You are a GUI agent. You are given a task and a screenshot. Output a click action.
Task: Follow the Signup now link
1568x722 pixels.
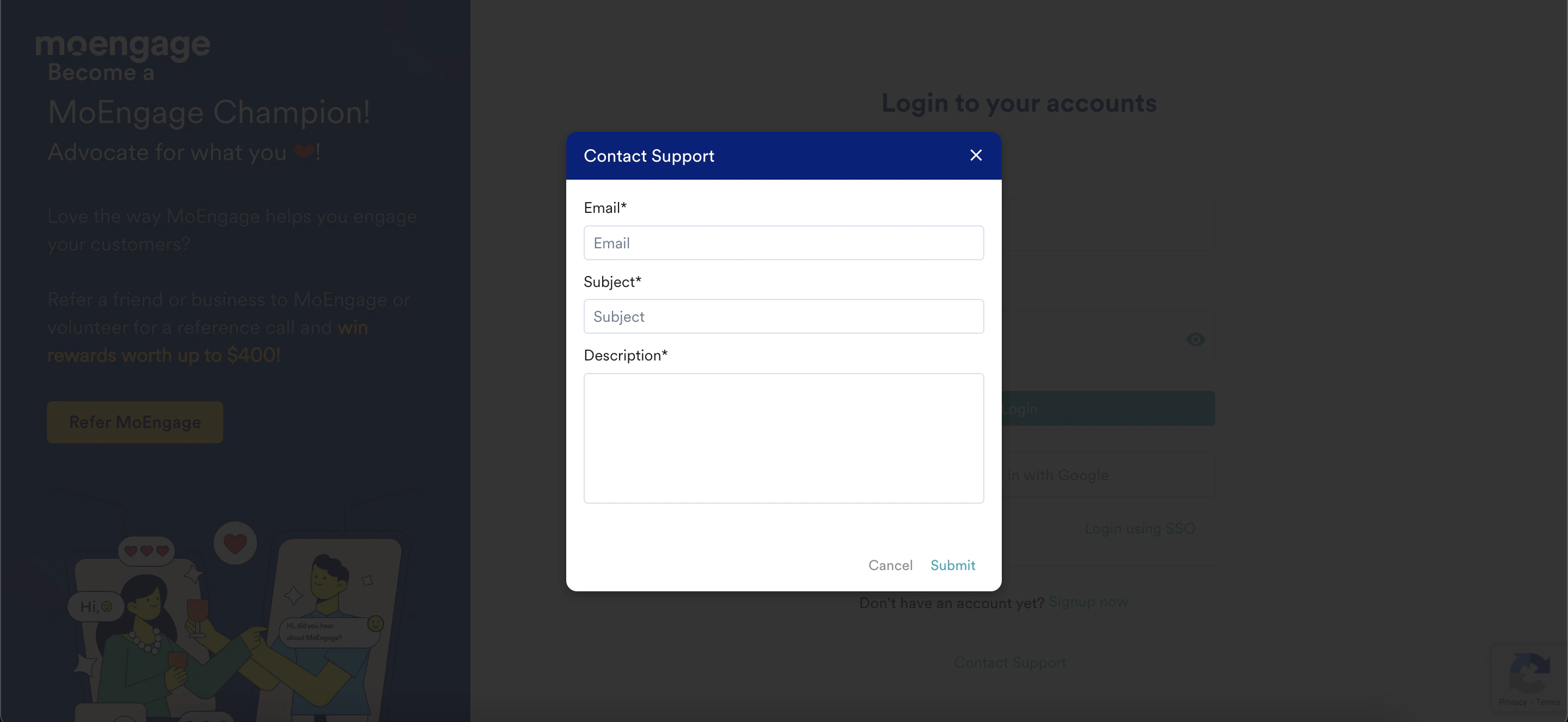[1088, 602]
